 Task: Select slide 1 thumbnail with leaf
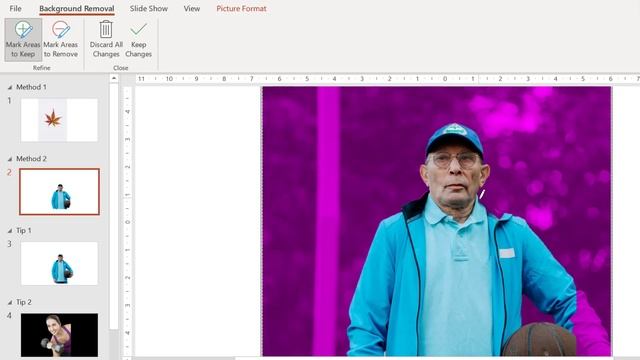tap(59, 120)
